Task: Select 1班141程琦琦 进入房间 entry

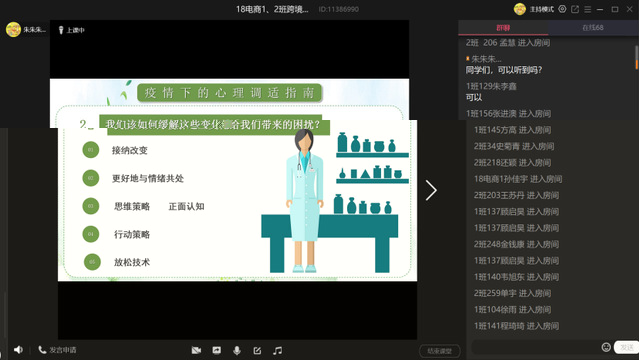Action: pos(516,326)
